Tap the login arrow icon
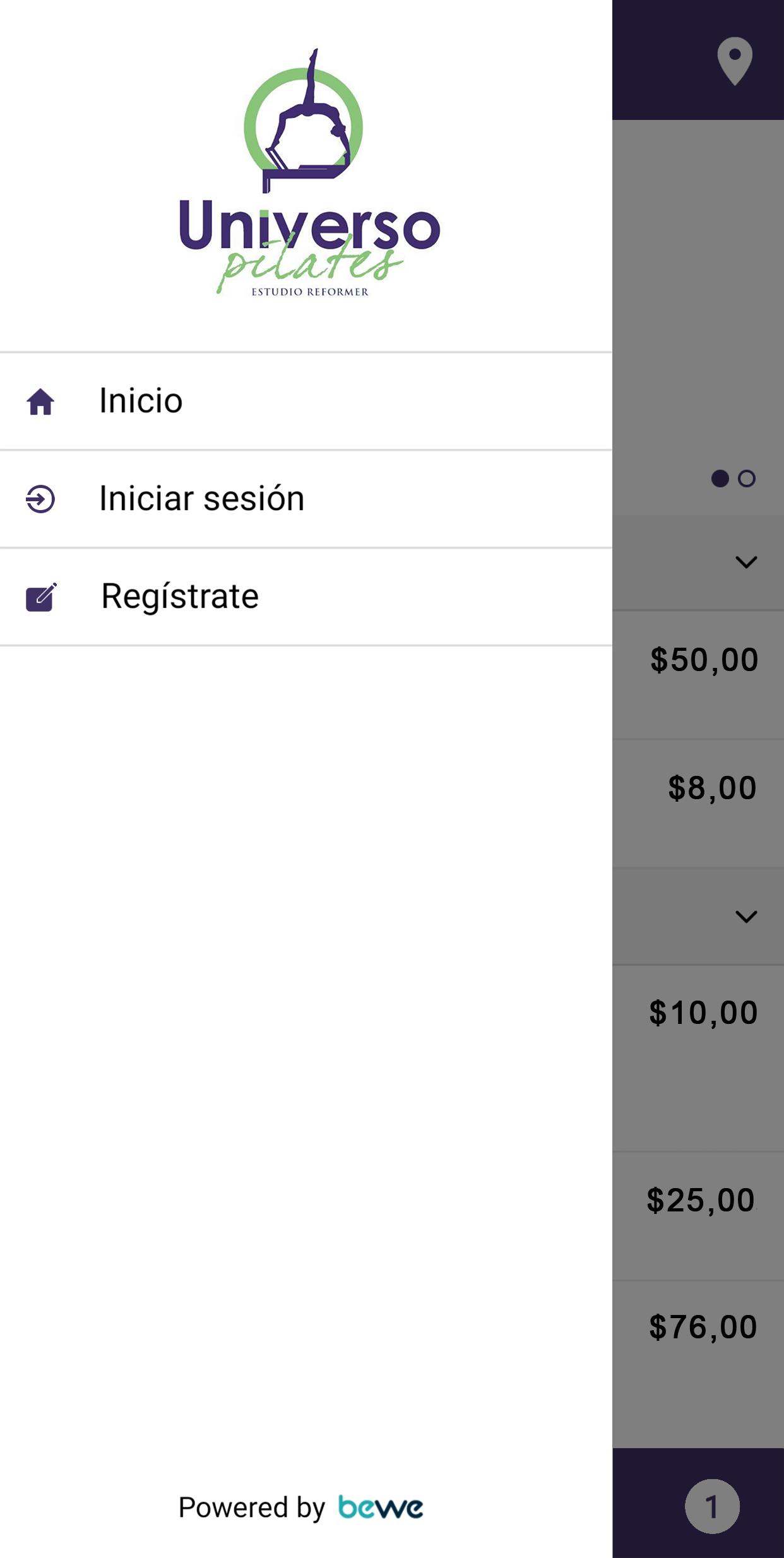The width and height of the screenshot is (784, 1558). [40, 499]
